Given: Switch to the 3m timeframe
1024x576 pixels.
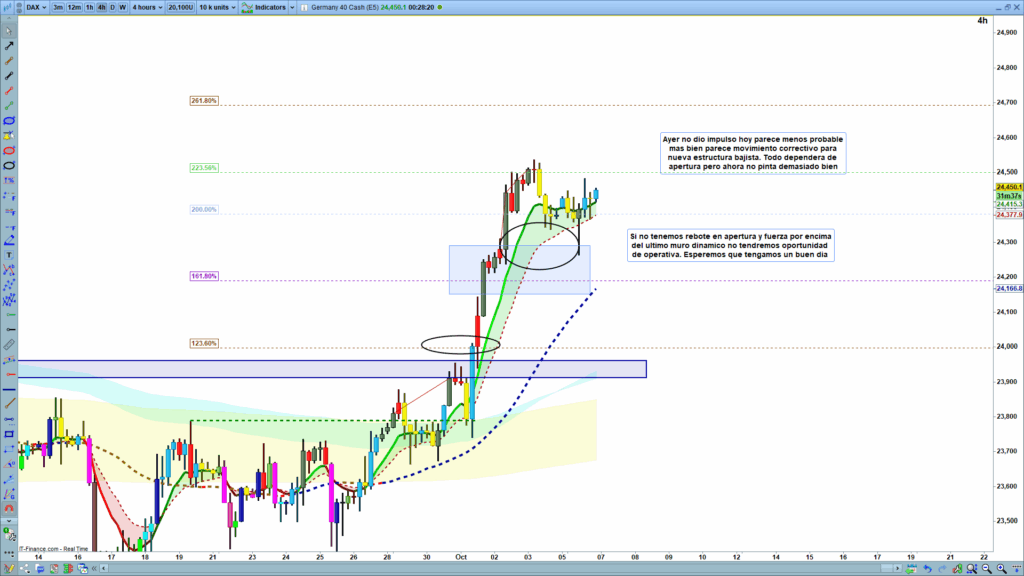Looking at the screenshot, I should 59,7.
